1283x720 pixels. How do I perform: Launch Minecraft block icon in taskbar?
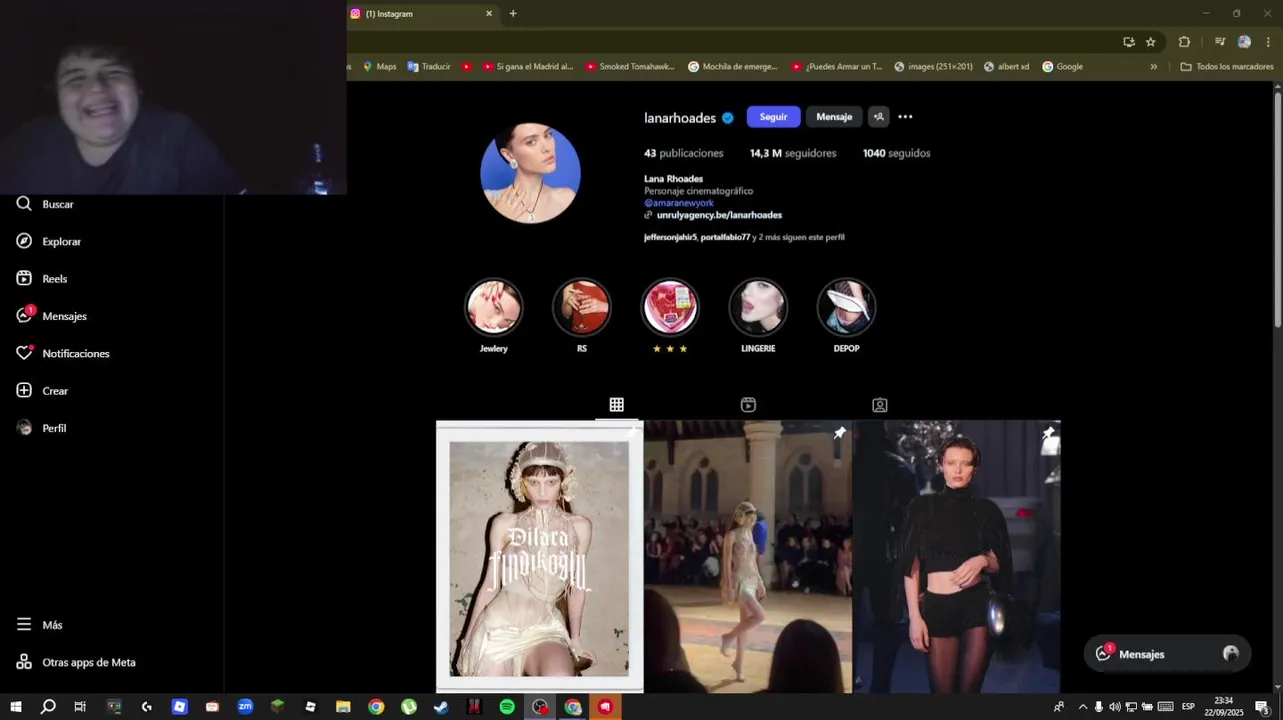point(278,707)
